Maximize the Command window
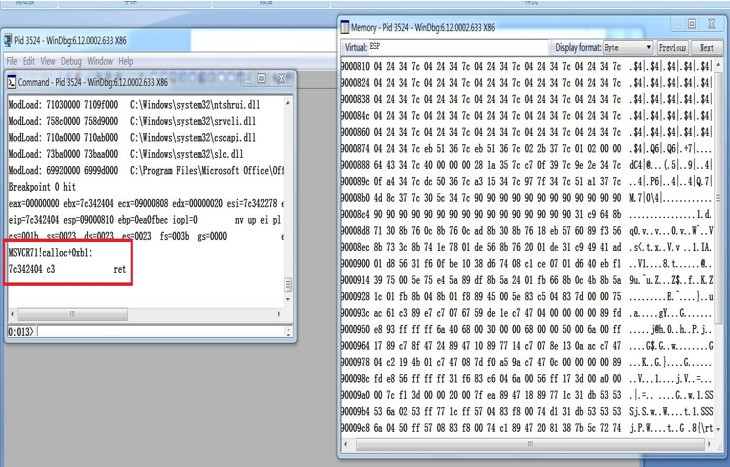 (262, 79)
